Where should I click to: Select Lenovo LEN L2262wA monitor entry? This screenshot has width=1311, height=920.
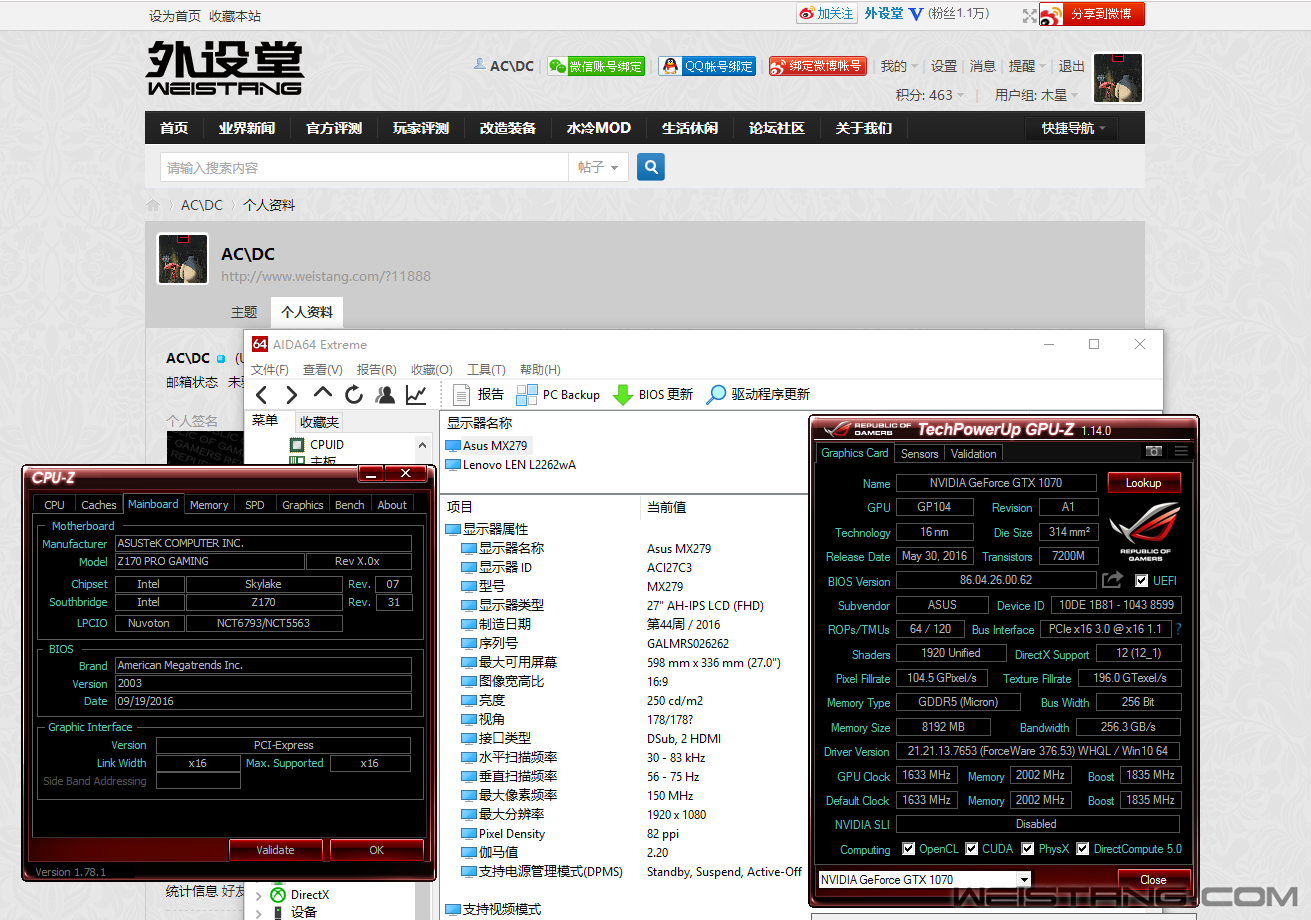click(x=511, y=465)
